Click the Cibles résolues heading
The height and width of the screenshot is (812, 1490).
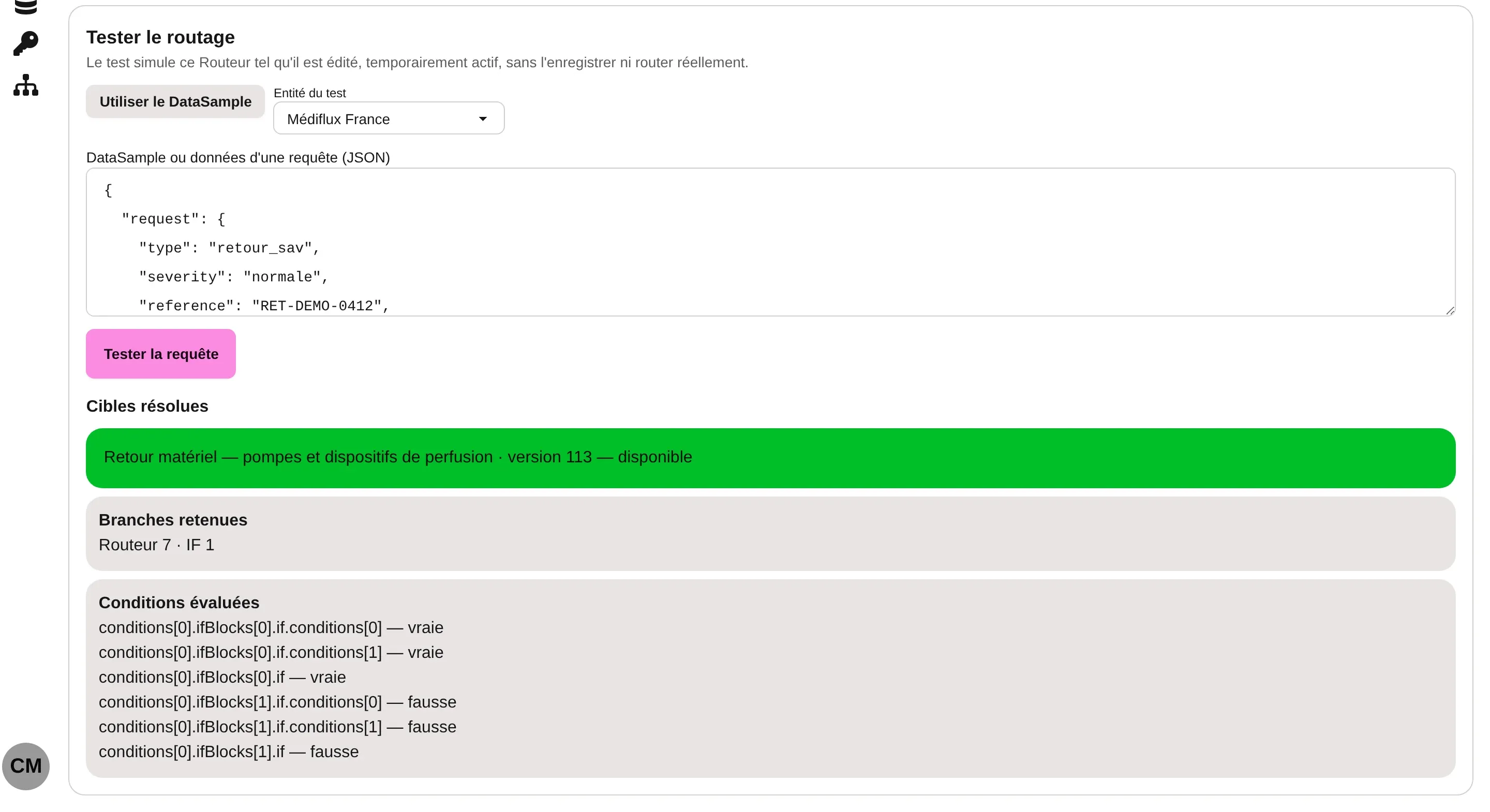click(x=147, y=406)
